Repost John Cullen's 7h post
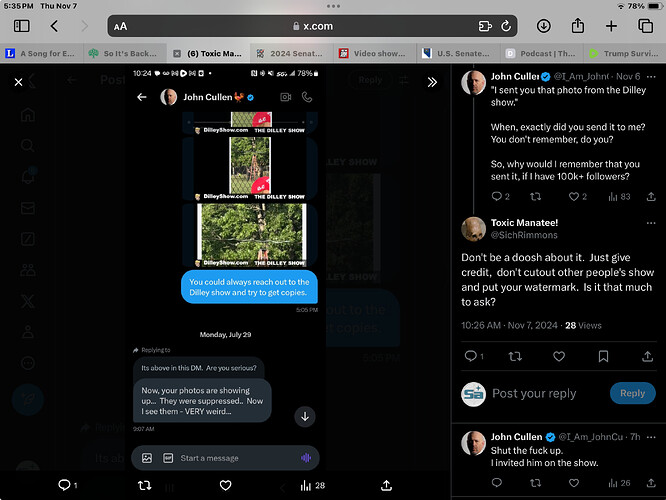 coord(536,483)
